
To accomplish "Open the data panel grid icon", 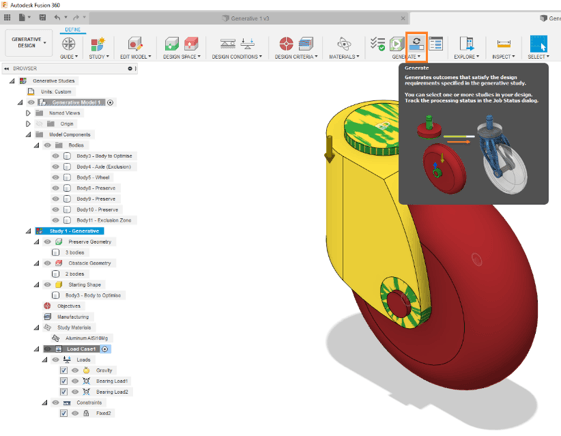I will tap(7, 17).
